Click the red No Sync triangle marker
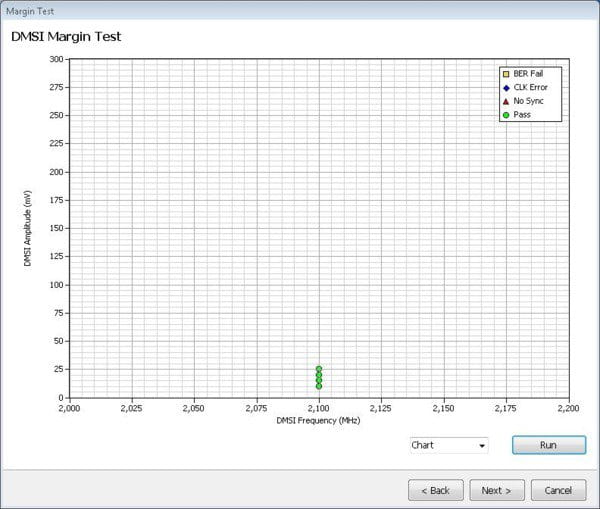This screenshot has height=509, width=600. 506,101
